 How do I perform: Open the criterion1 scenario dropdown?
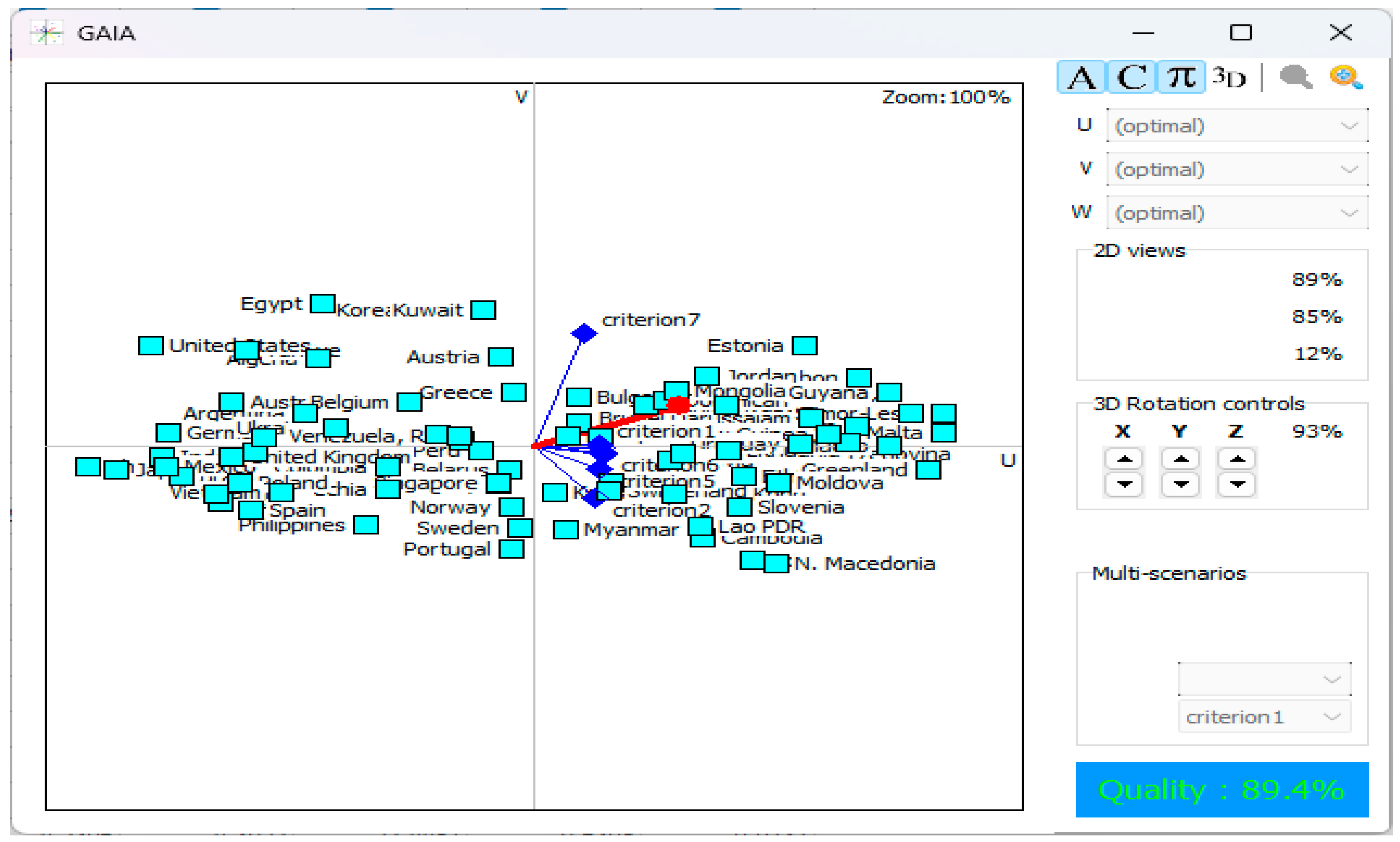pos(1264,717)
